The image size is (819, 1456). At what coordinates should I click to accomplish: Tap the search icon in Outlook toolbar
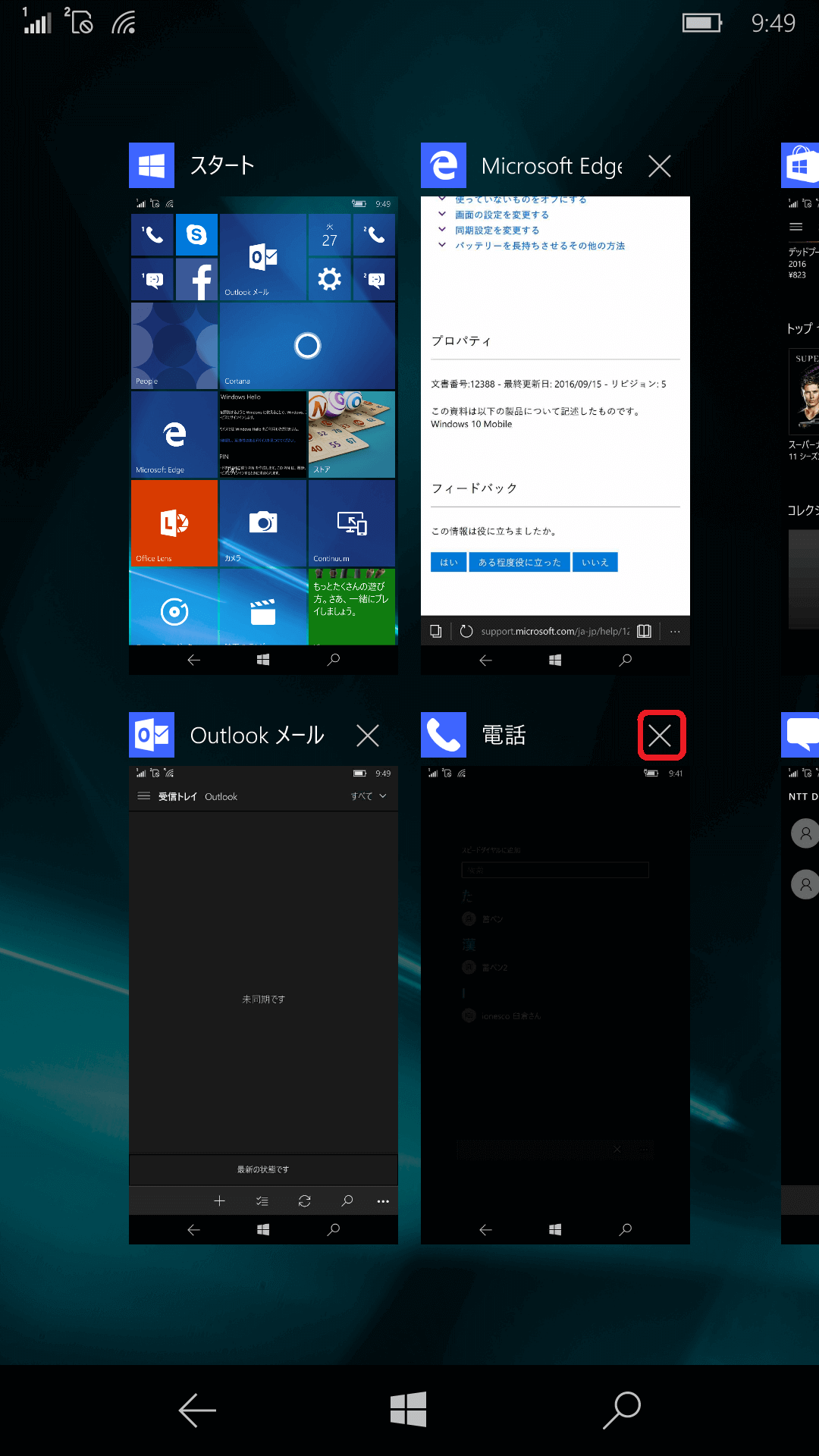click(347, 1201)
